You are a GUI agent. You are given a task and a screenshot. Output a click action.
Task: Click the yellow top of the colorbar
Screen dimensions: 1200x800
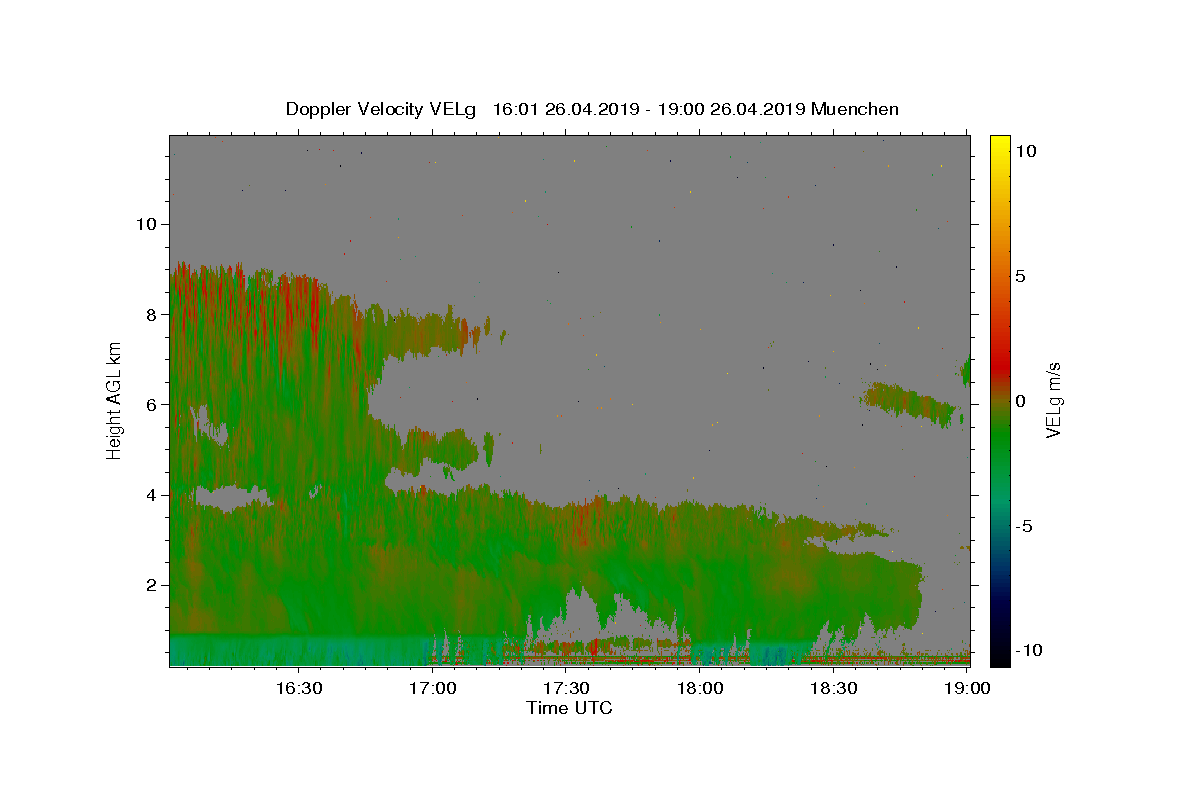pyautogui.click(x=1000, y=146)
